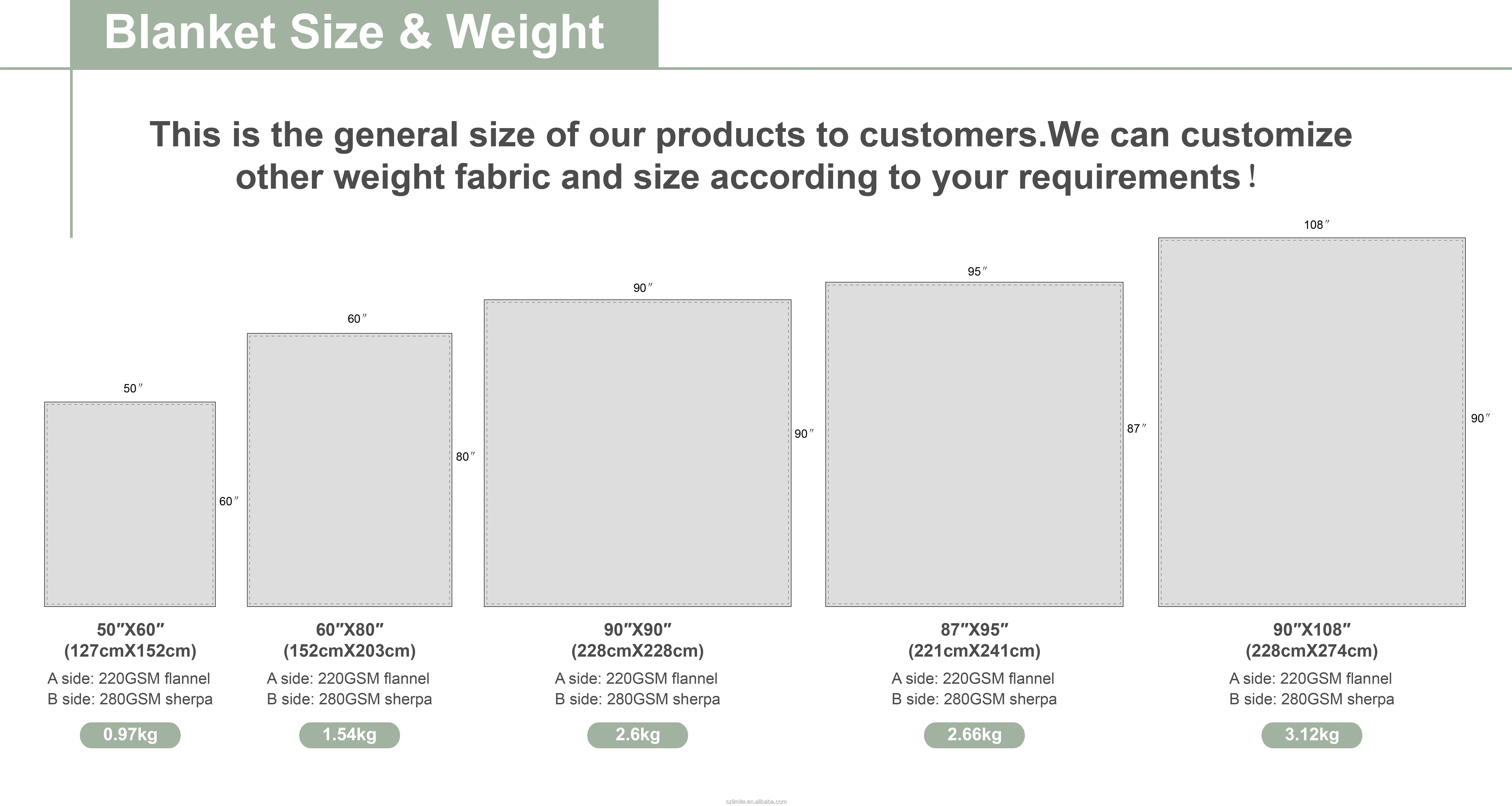Select the 60"X80" blanket rectangle

[x=349, y=470]
